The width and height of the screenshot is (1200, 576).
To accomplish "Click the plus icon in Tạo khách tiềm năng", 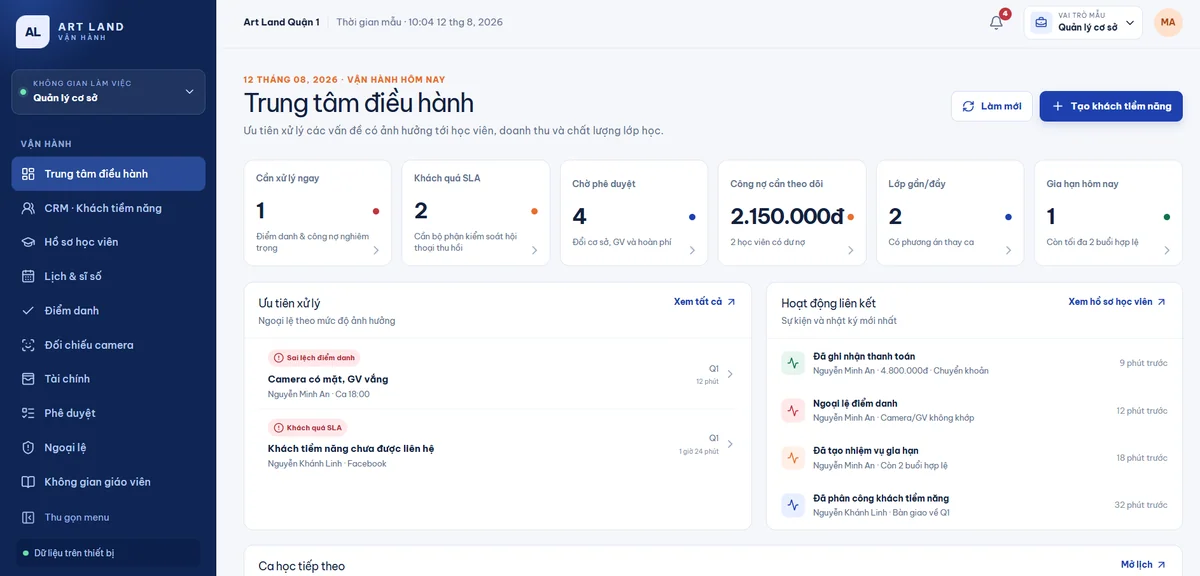I will (1057, 106).
